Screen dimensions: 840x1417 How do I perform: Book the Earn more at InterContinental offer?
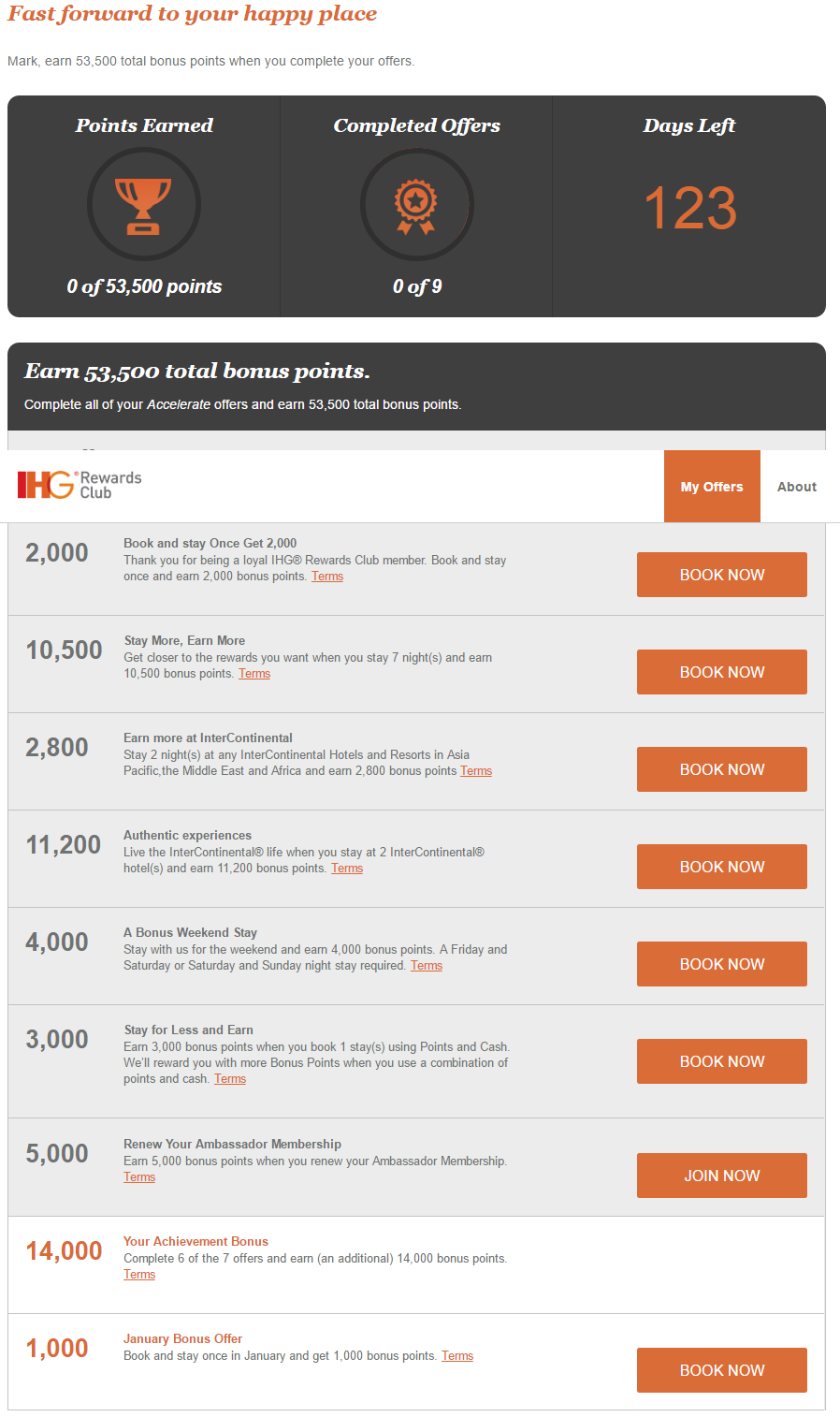point(722,769)
